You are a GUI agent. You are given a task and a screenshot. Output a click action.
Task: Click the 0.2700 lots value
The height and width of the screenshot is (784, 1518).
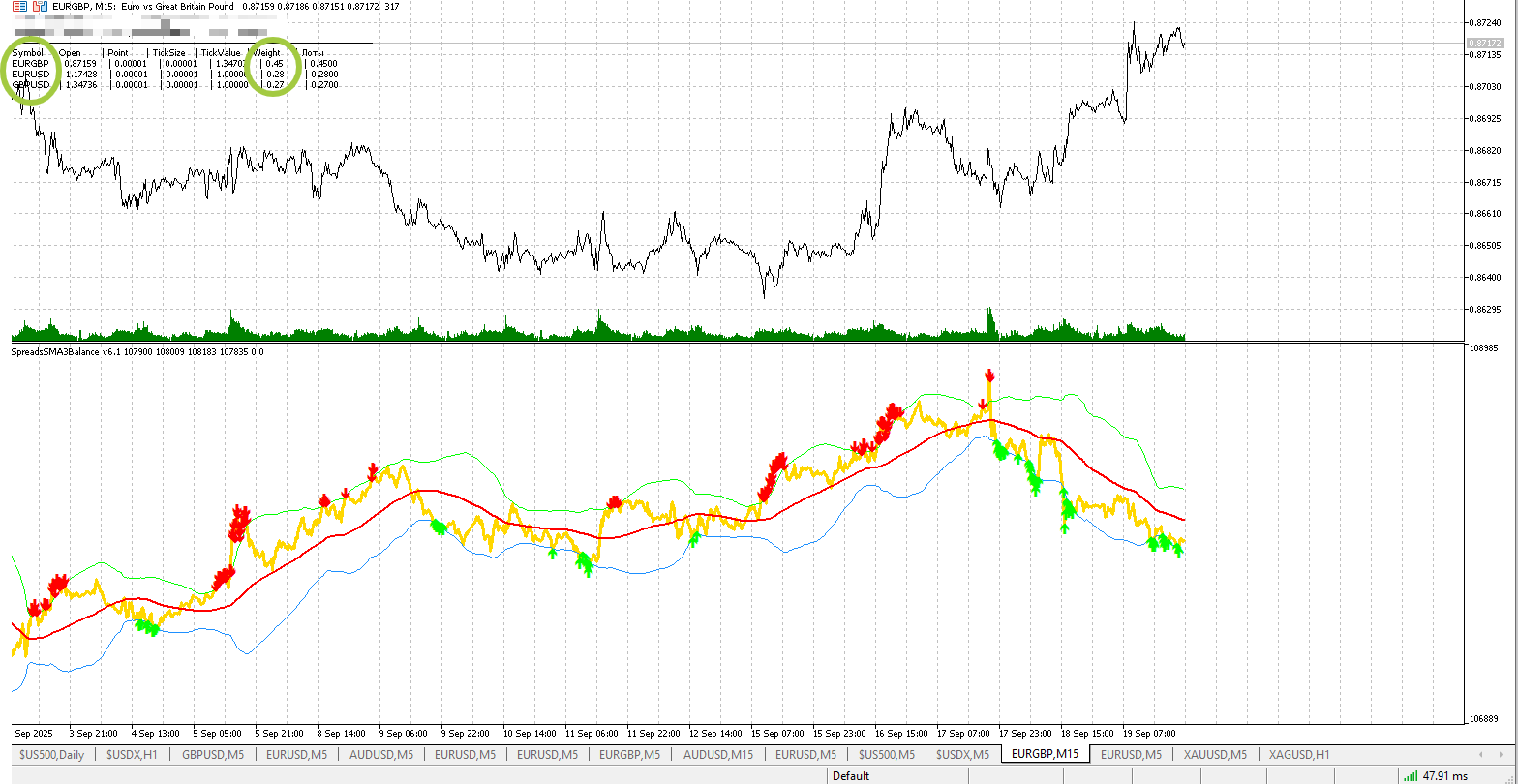(323, 85)
